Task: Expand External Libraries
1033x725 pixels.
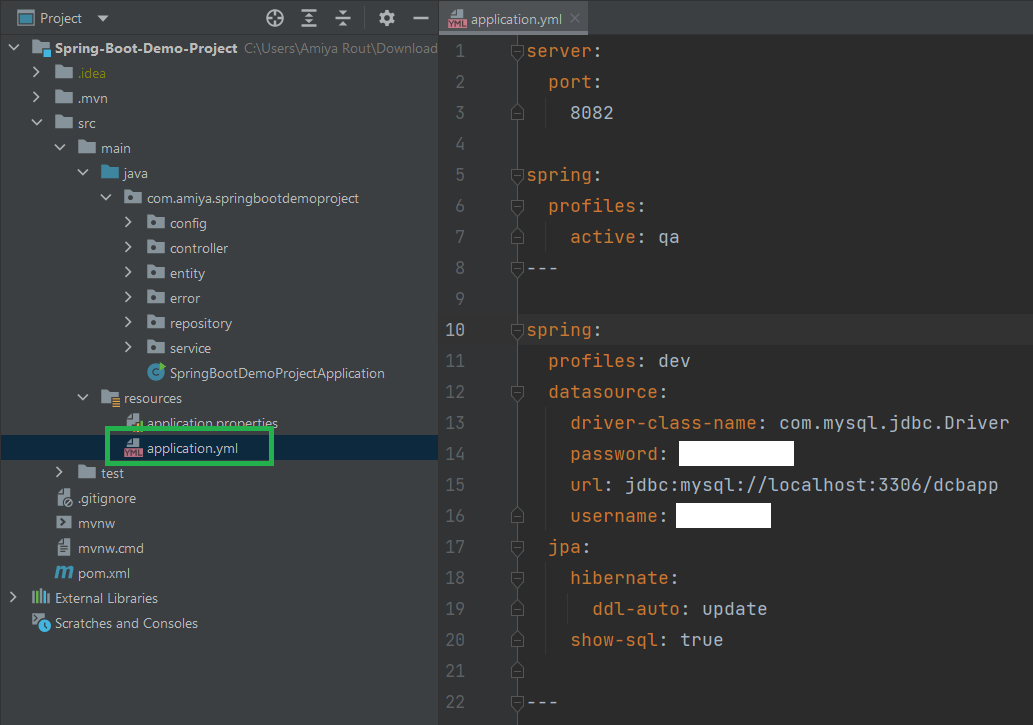Action: 13,597
